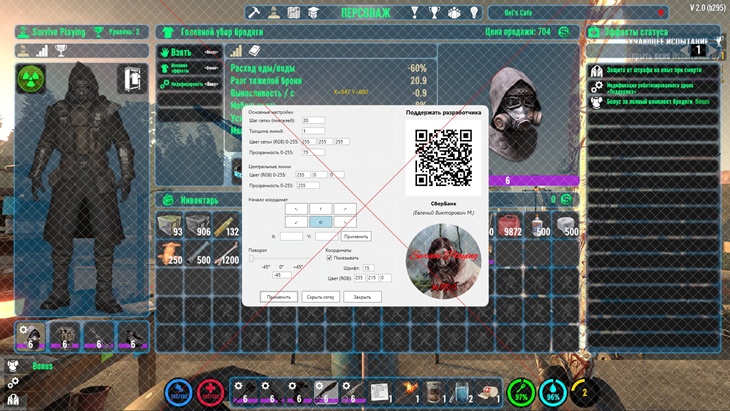Image resolution: width=730 pixels, height=411 pixels.
Task: Click the Инвентарь panel header
Action: click(x=199, y=200)
